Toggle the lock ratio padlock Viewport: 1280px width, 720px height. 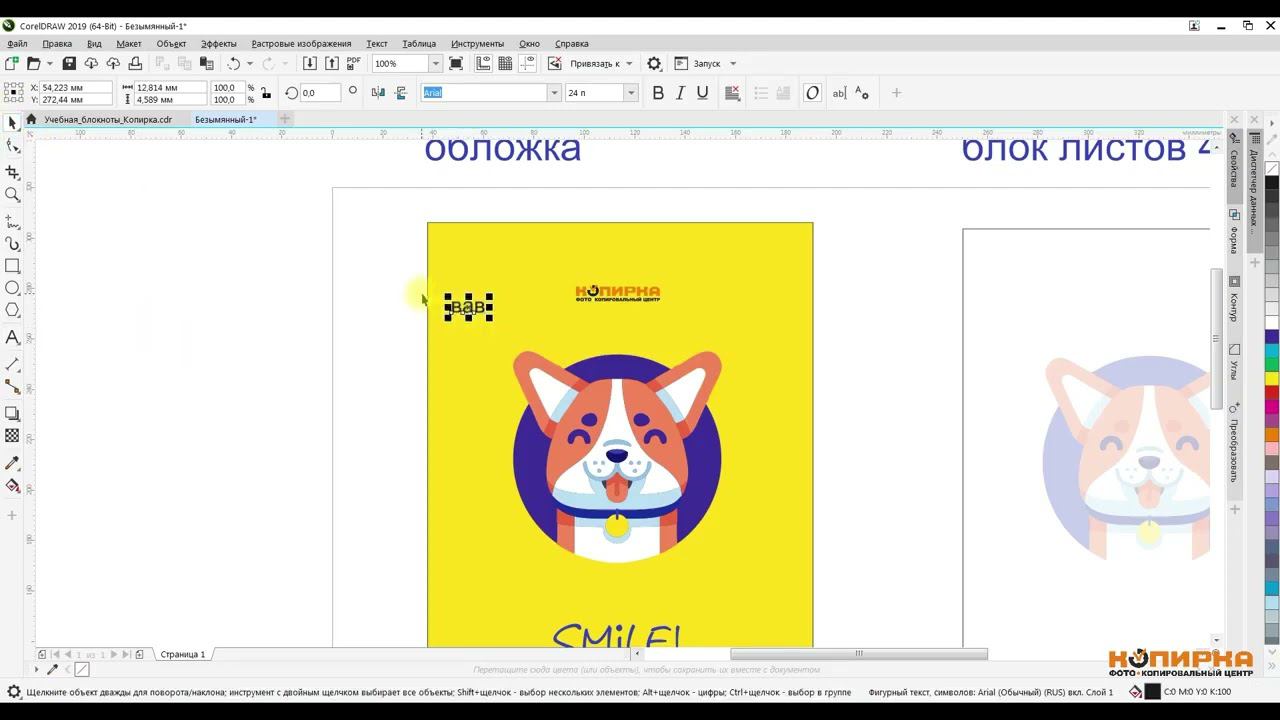[x=265, y=93]
